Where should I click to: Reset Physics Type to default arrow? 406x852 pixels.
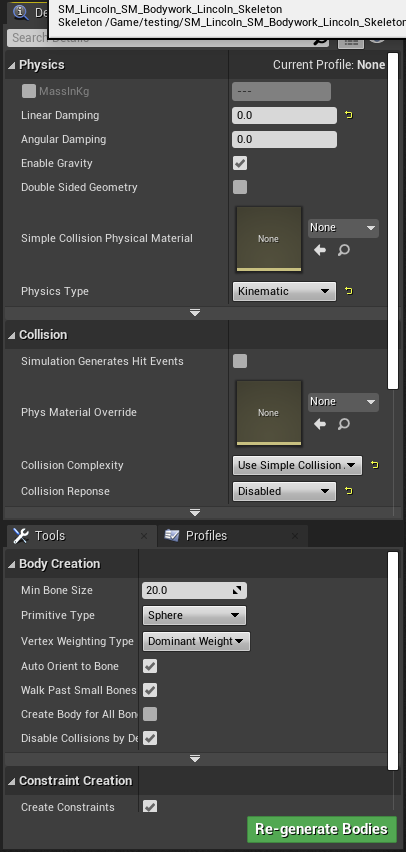click(349, 291)
